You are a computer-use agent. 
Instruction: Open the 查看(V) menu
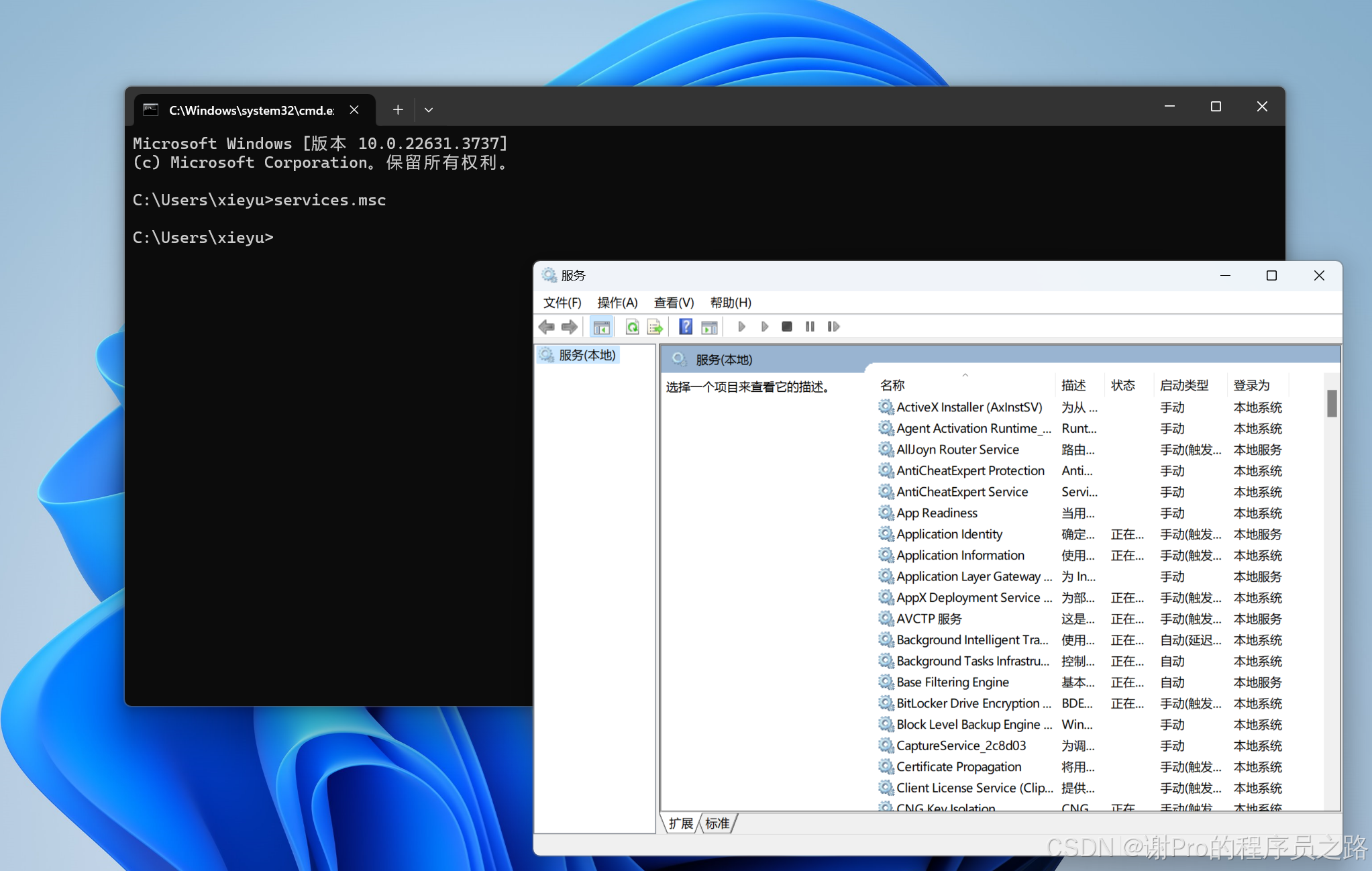tap(674, 303)
